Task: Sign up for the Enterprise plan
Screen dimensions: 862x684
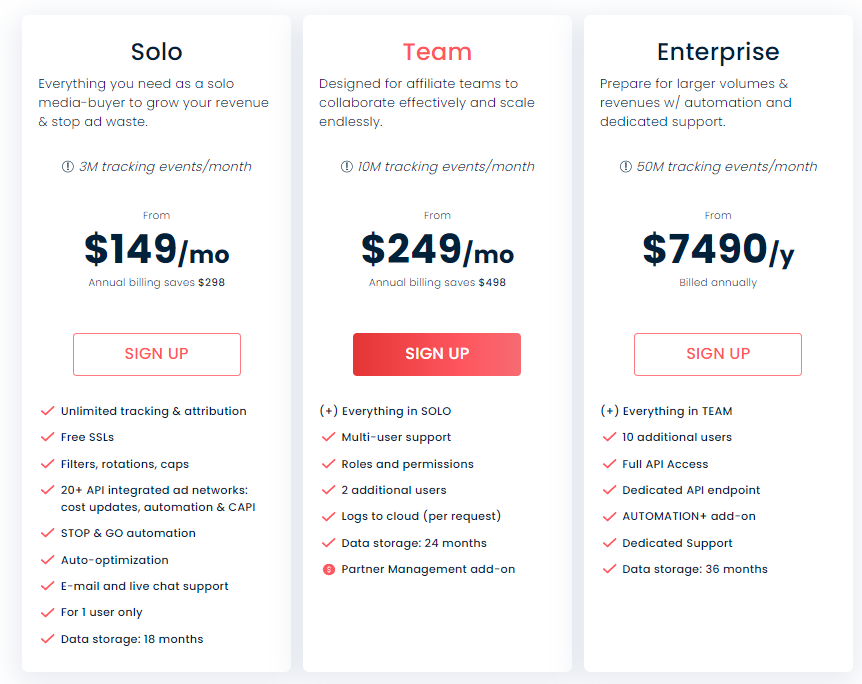Action: point(718,354)
